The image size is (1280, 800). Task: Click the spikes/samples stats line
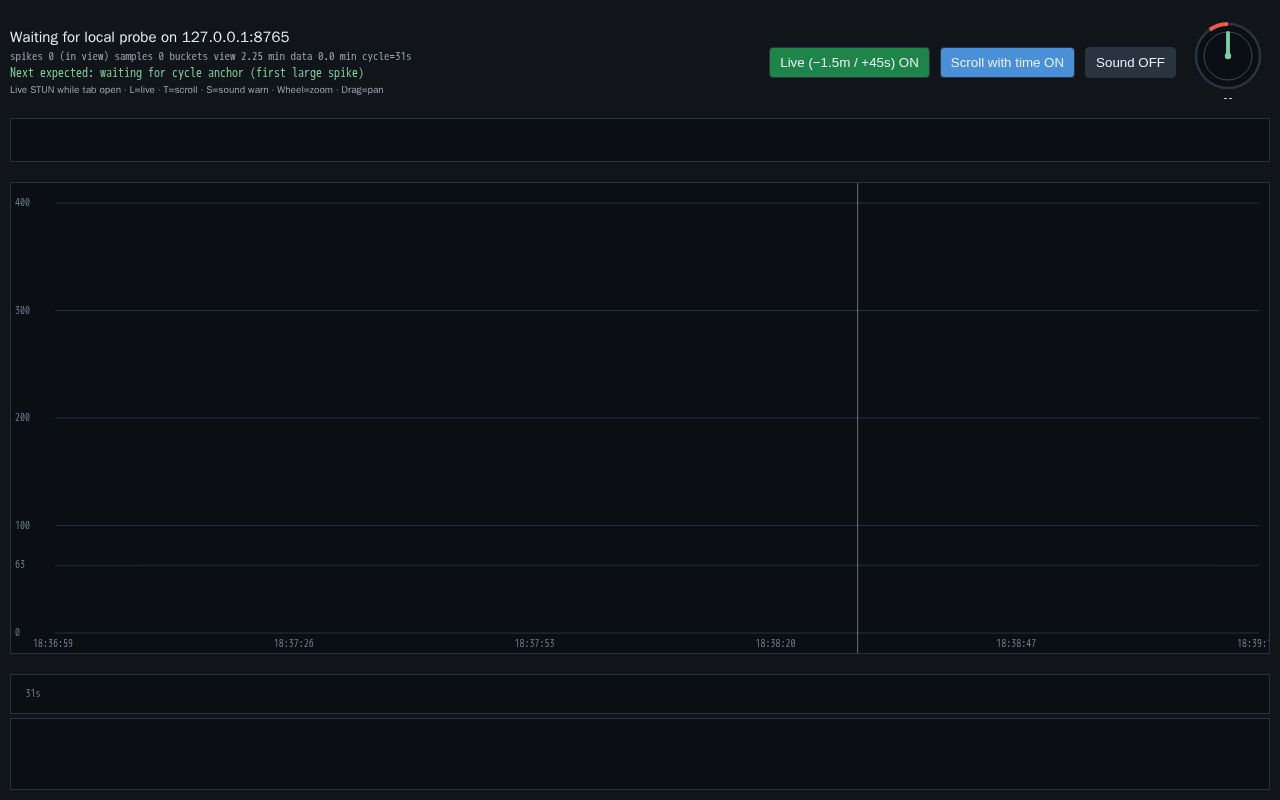[x=211, y=56]
